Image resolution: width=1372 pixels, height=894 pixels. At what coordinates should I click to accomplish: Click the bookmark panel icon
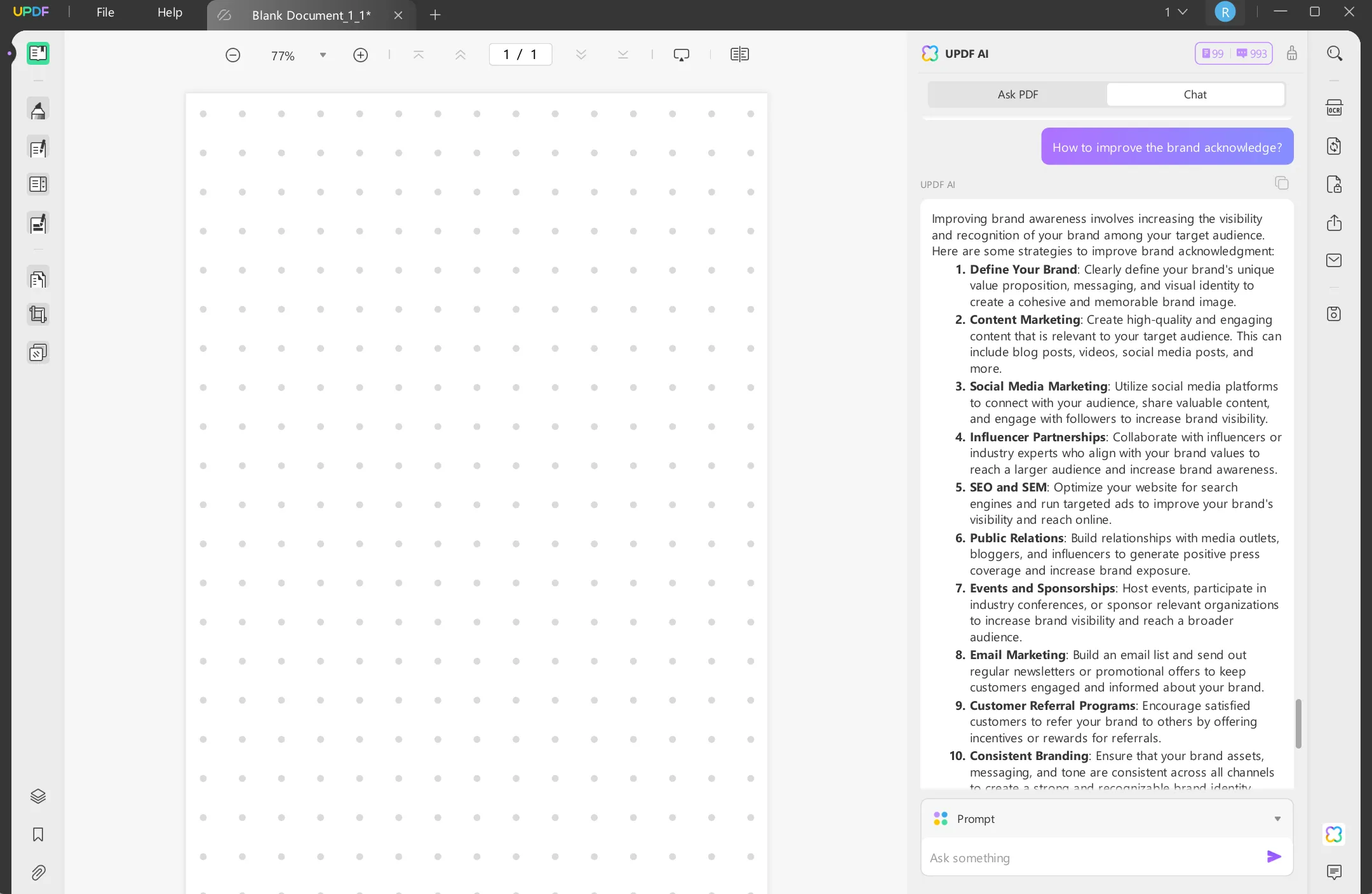(38, 834)
